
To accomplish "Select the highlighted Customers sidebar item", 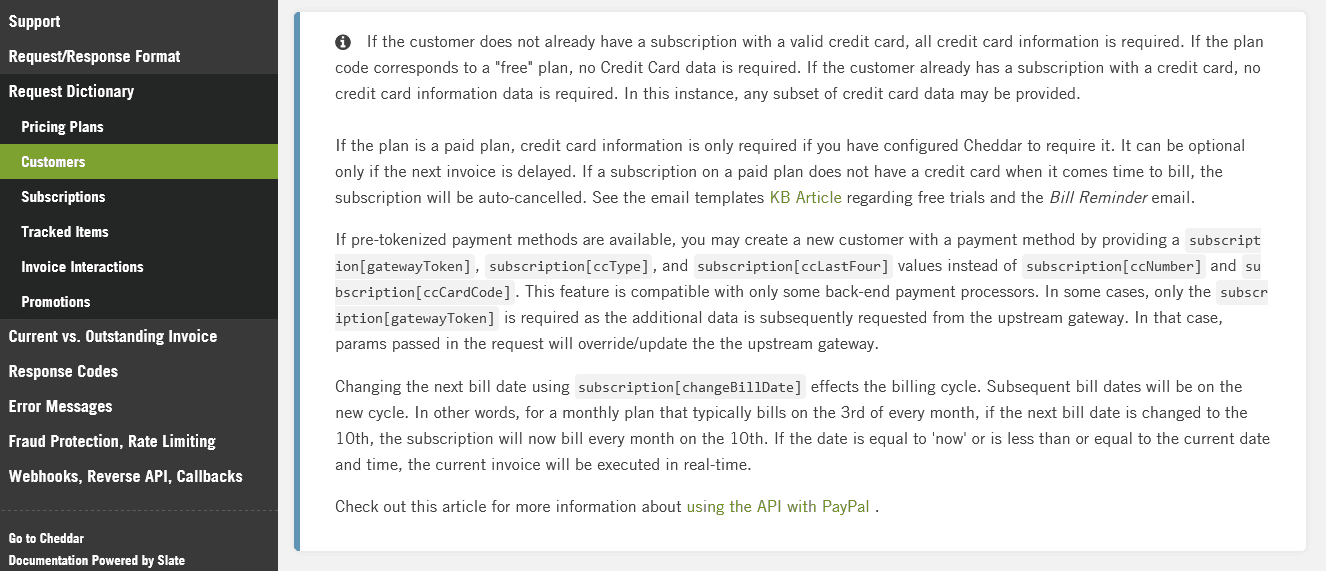I will pos(53,162).
